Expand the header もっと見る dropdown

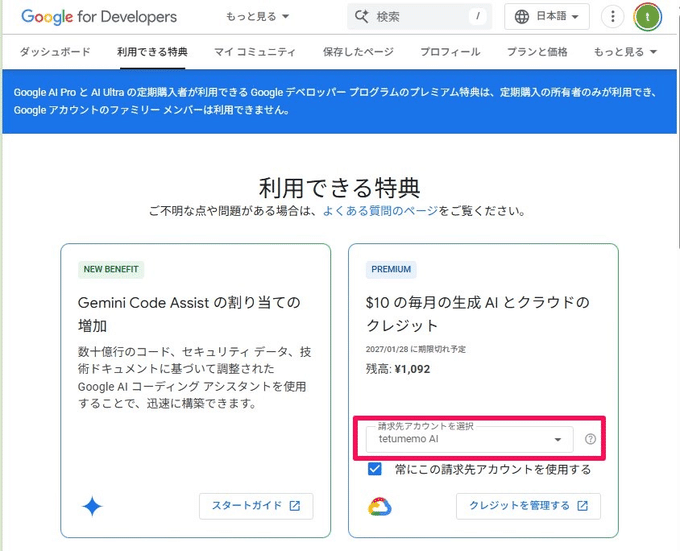(257, 16)
